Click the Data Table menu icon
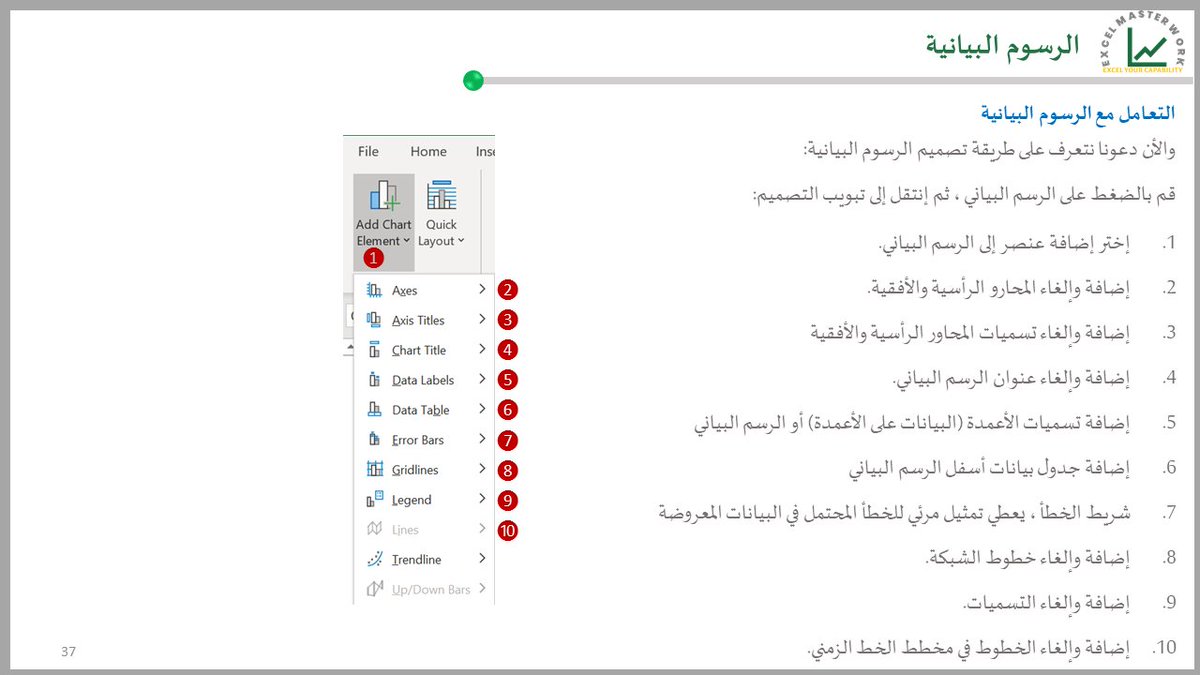1200x675 pixels. coord(375,410)
